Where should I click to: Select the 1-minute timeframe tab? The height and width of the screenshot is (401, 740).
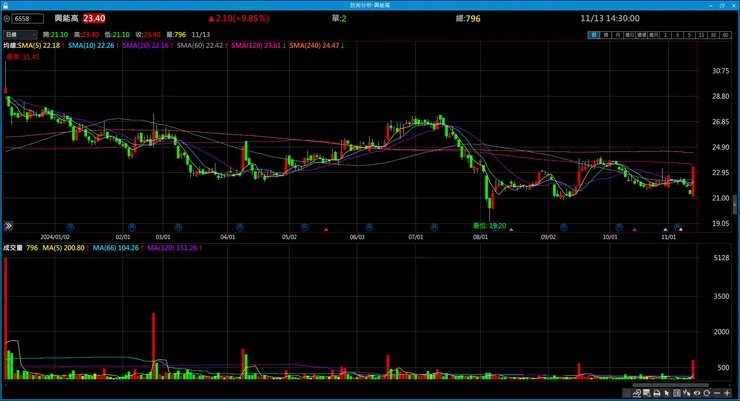[x=665, y=35]
